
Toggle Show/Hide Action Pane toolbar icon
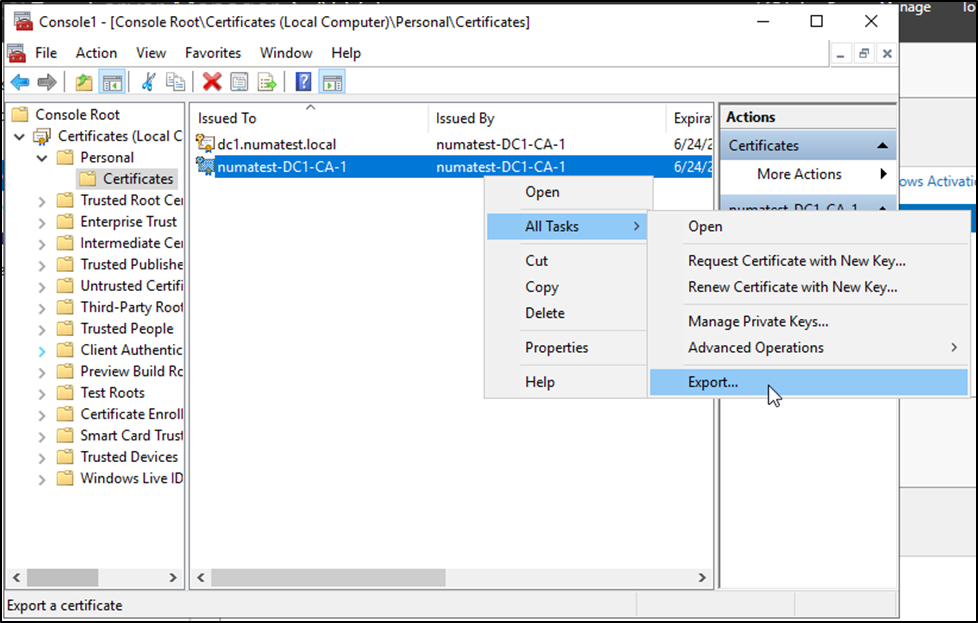tap(332, 82)
